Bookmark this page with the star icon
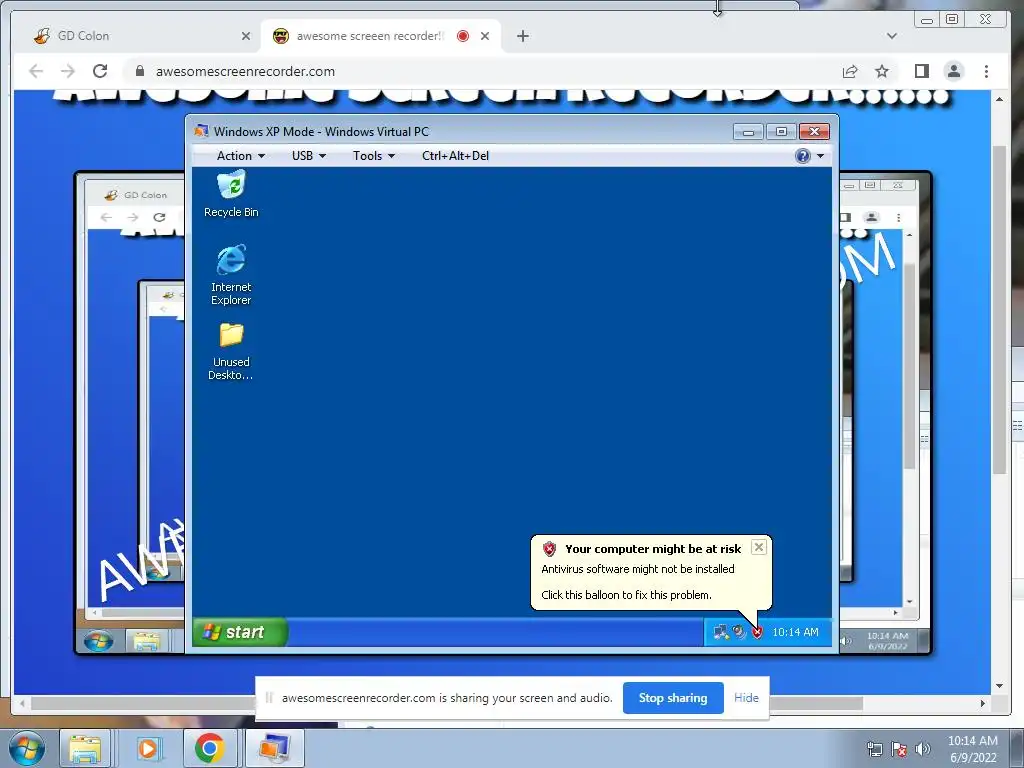 point(882,71)
